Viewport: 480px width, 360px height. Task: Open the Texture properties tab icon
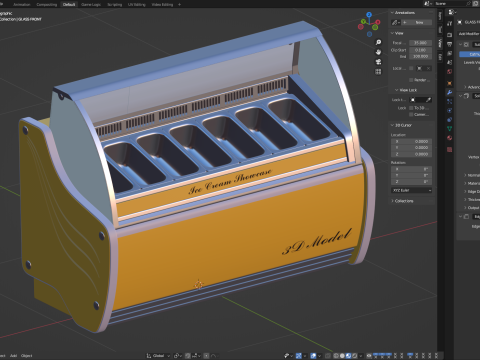pos(450,149)
